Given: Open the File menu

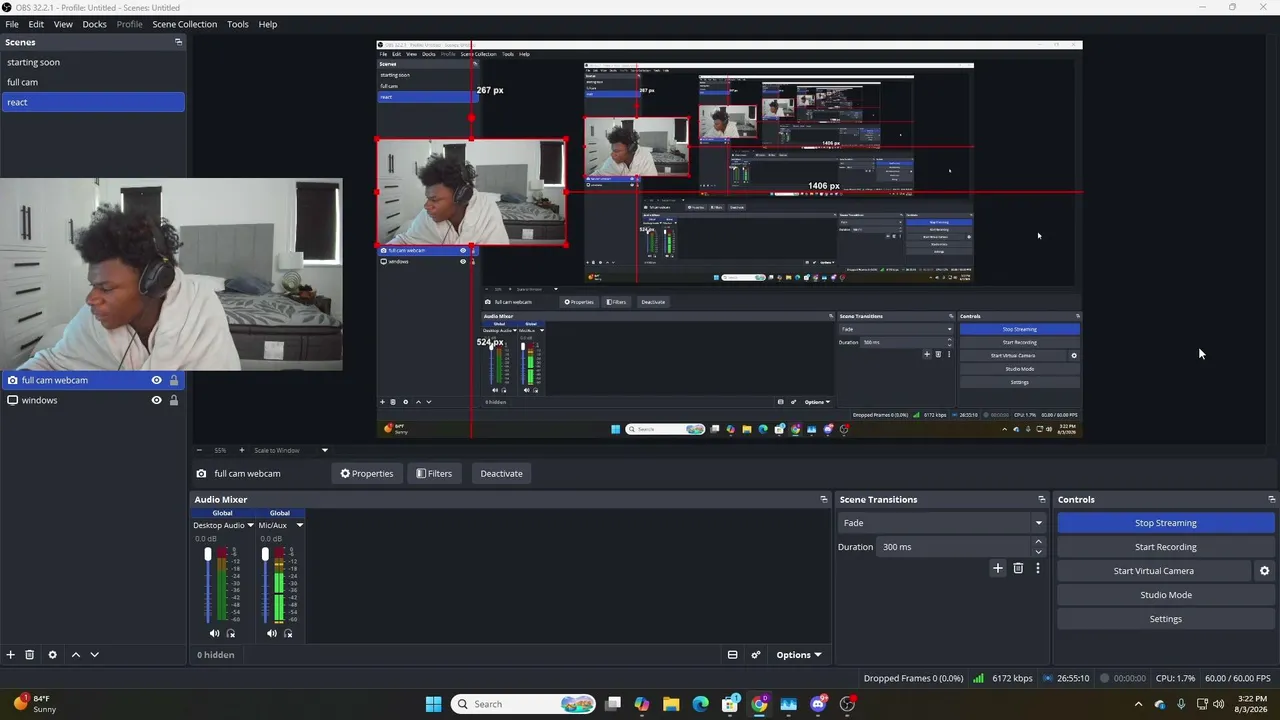Looking at the screenshot, I should click(x=12, y=24).
